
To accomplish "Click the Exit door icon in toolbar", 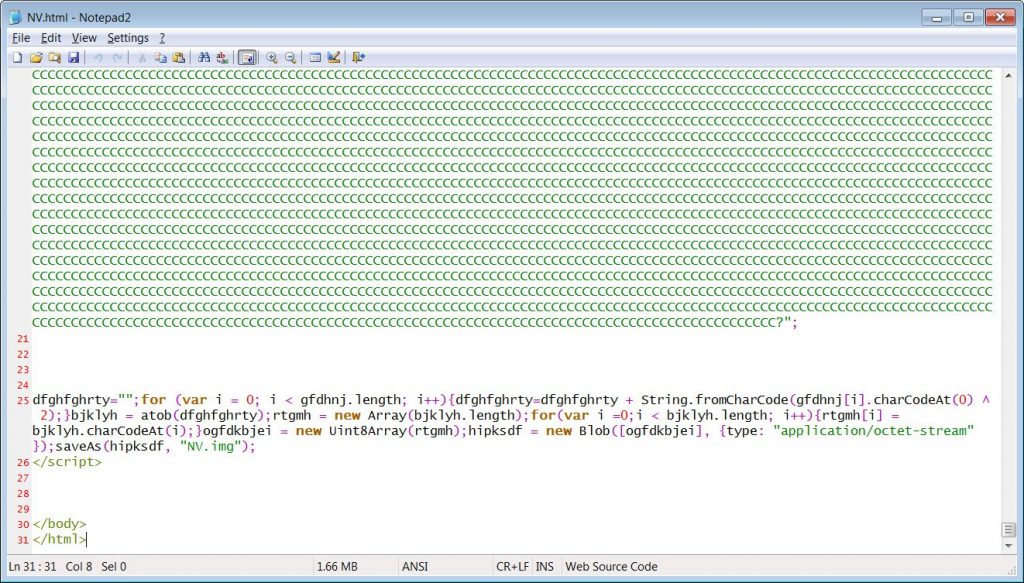I will [x=358, y=57].
